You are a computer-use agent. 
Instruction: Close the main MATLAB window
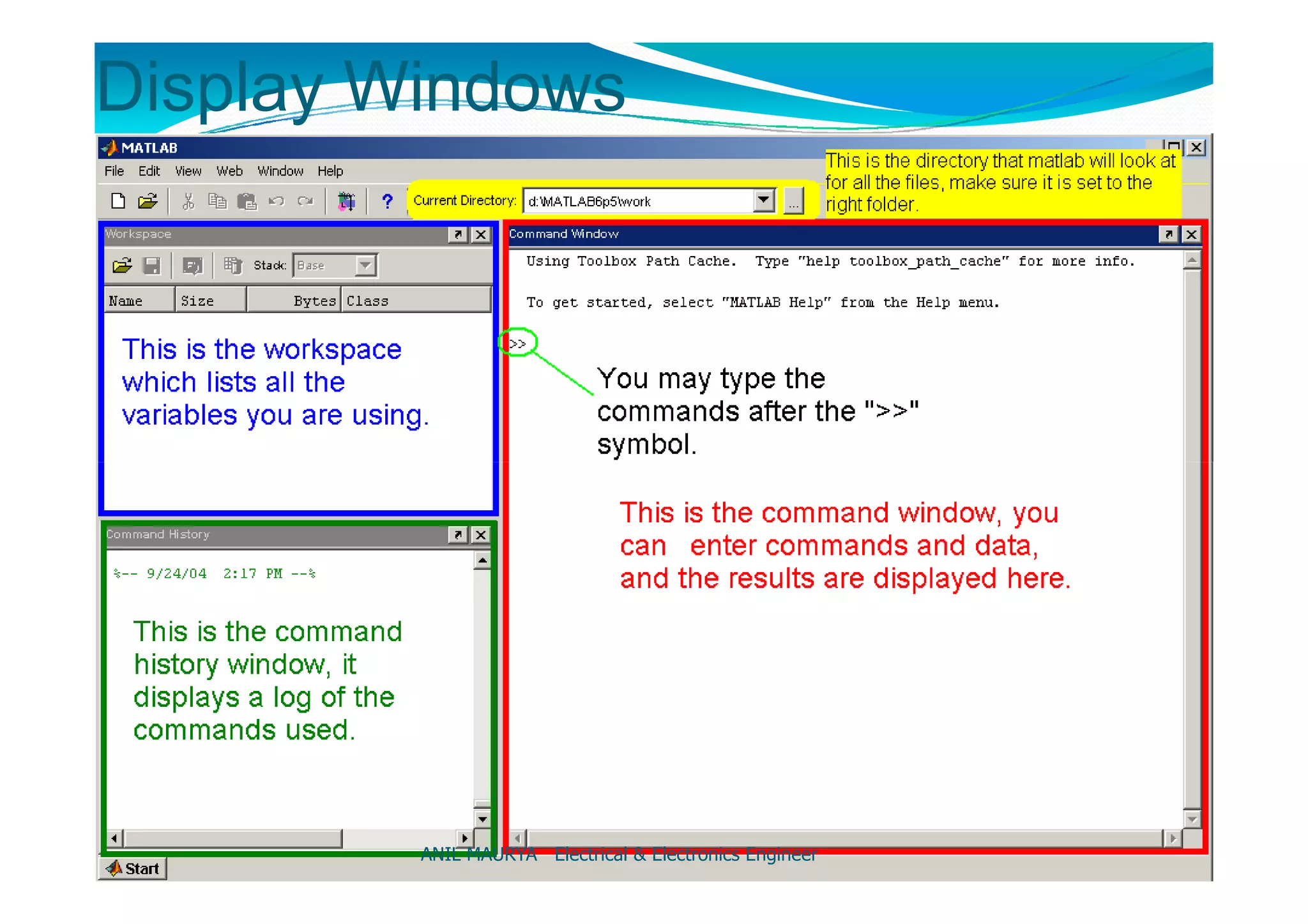[x=1196, y=148]
